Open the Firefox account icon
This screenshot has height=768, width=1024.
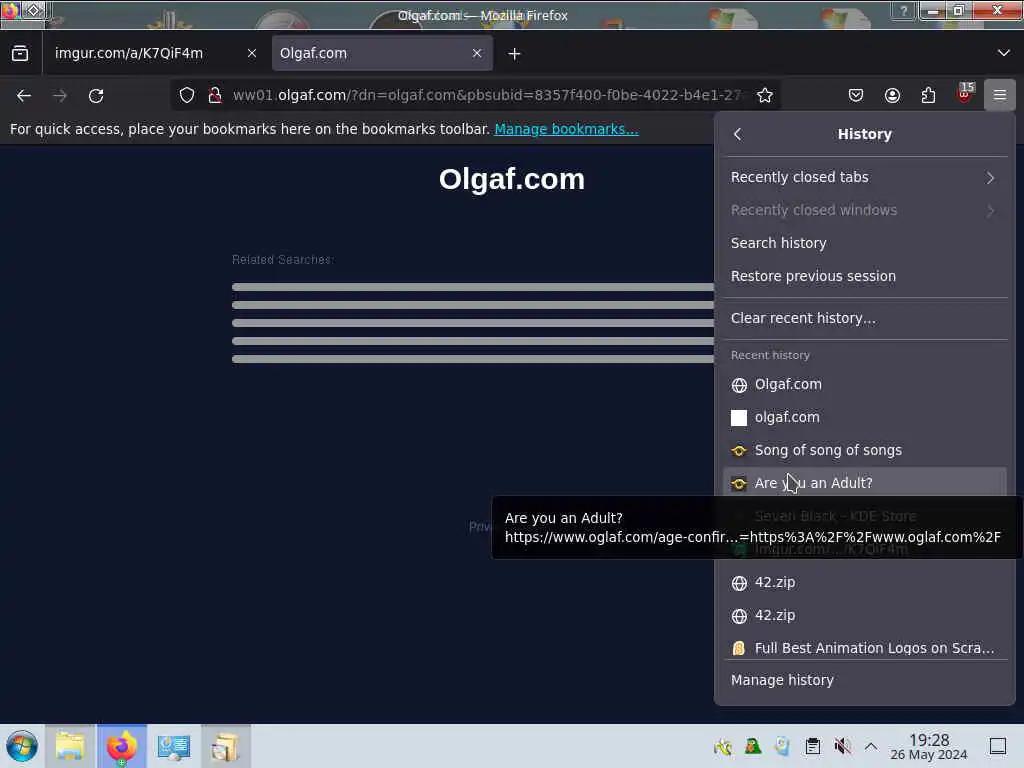(x=892, y=95)
